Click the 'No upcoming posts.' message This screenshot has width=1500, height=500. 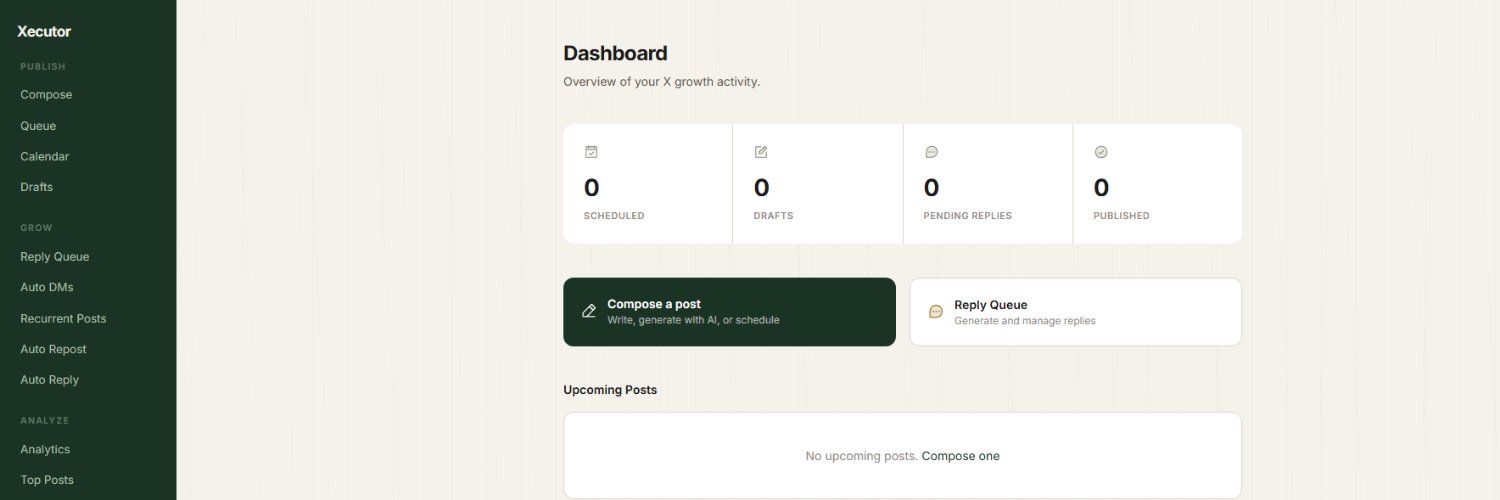coord(861,456)
